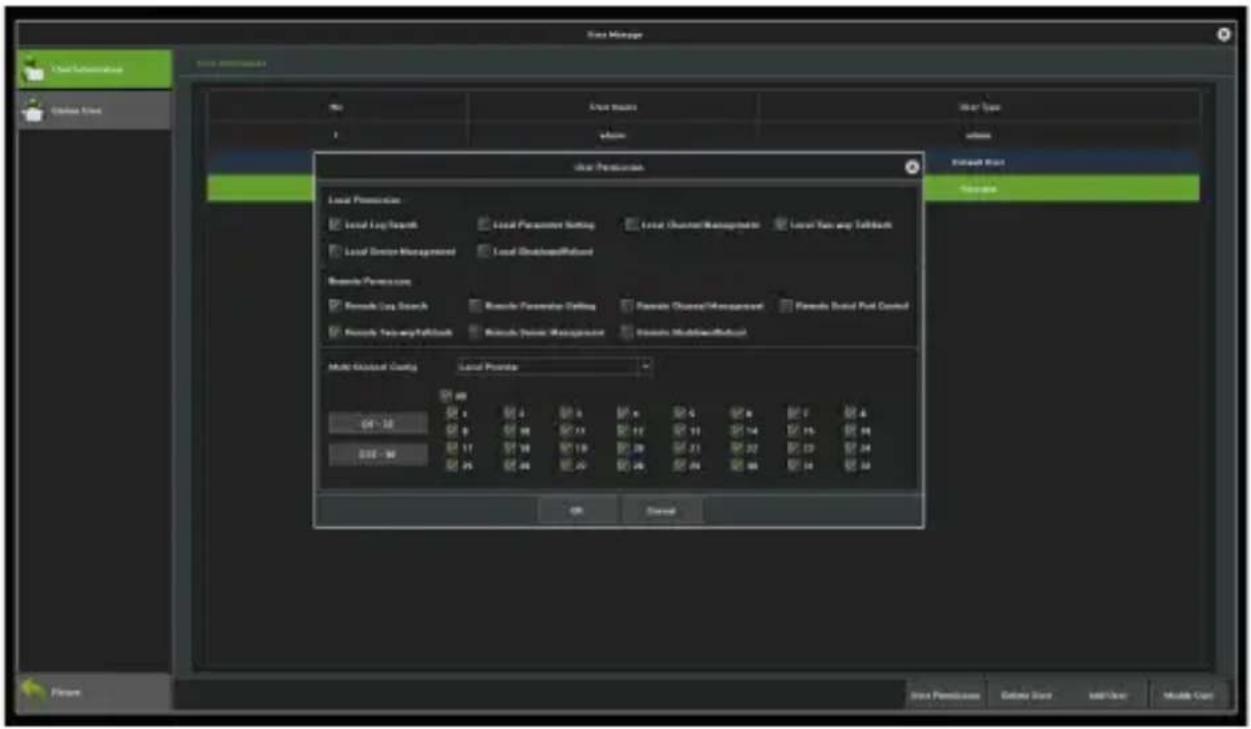Enable Remote Parameter Setting checkbox
This screenshot has height=729, width=1251.
(x=475, y=306)
